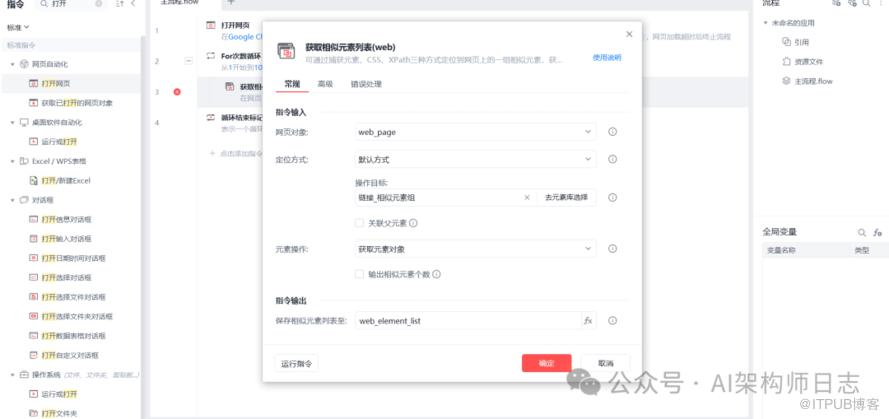Click icon of 打开数据表格对话框 instruction
889x419 pixels.
pyautogui.click(x=33, y=336)
